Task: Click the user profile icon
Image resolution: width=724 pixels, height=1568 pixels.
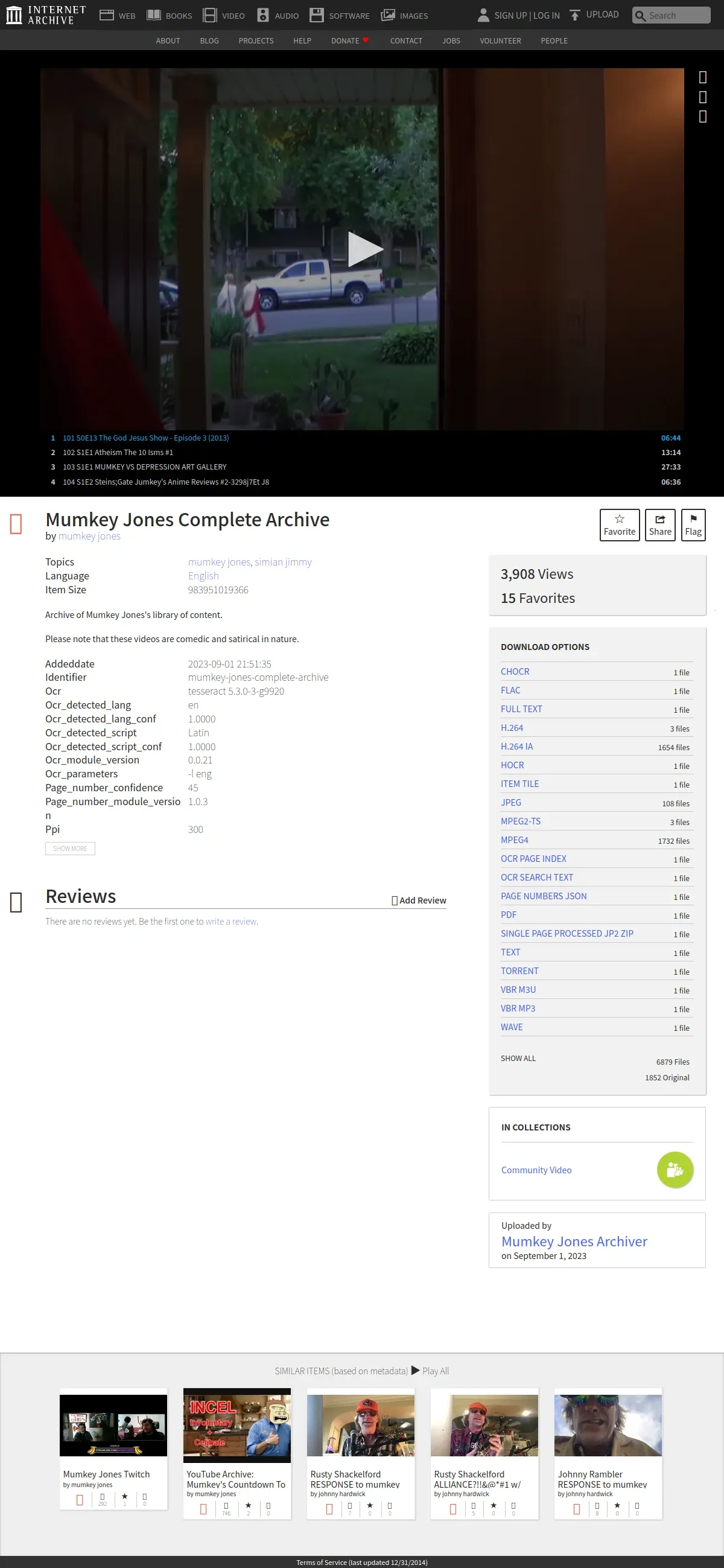Action: pyautogui.click(x=483, y=15)
